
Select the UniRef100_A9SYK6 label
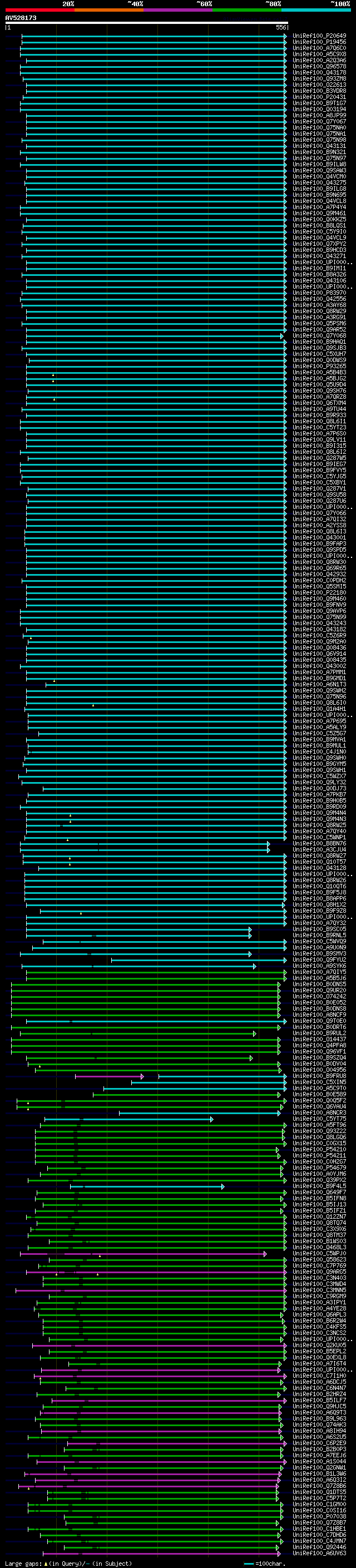click(319, 966)
